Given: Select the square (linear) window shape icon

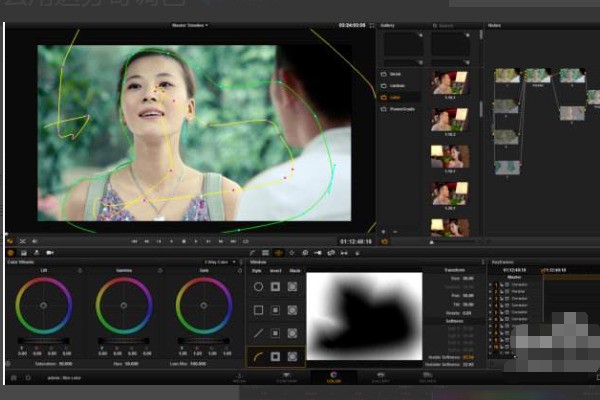Looking at the screenshot, I should pyautogui.click(x=258, y=310).
